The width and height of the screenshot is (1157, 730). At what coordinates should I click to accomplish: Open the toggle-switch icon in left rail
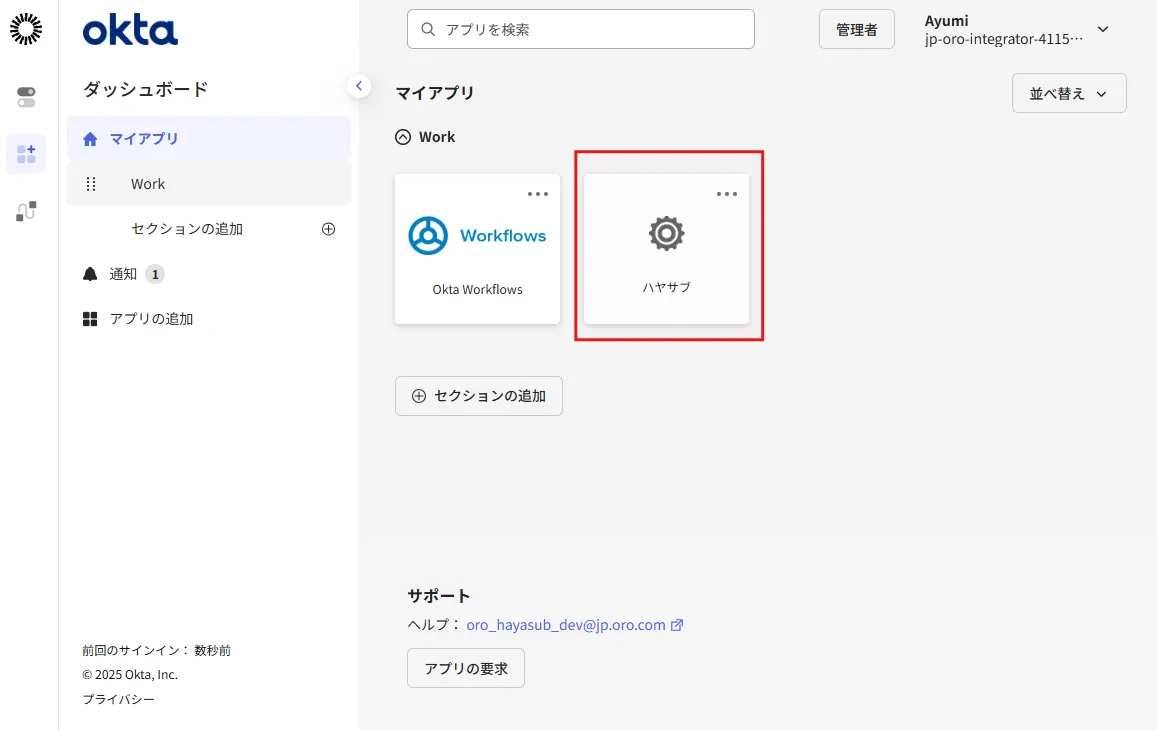[x=26, y=97]
